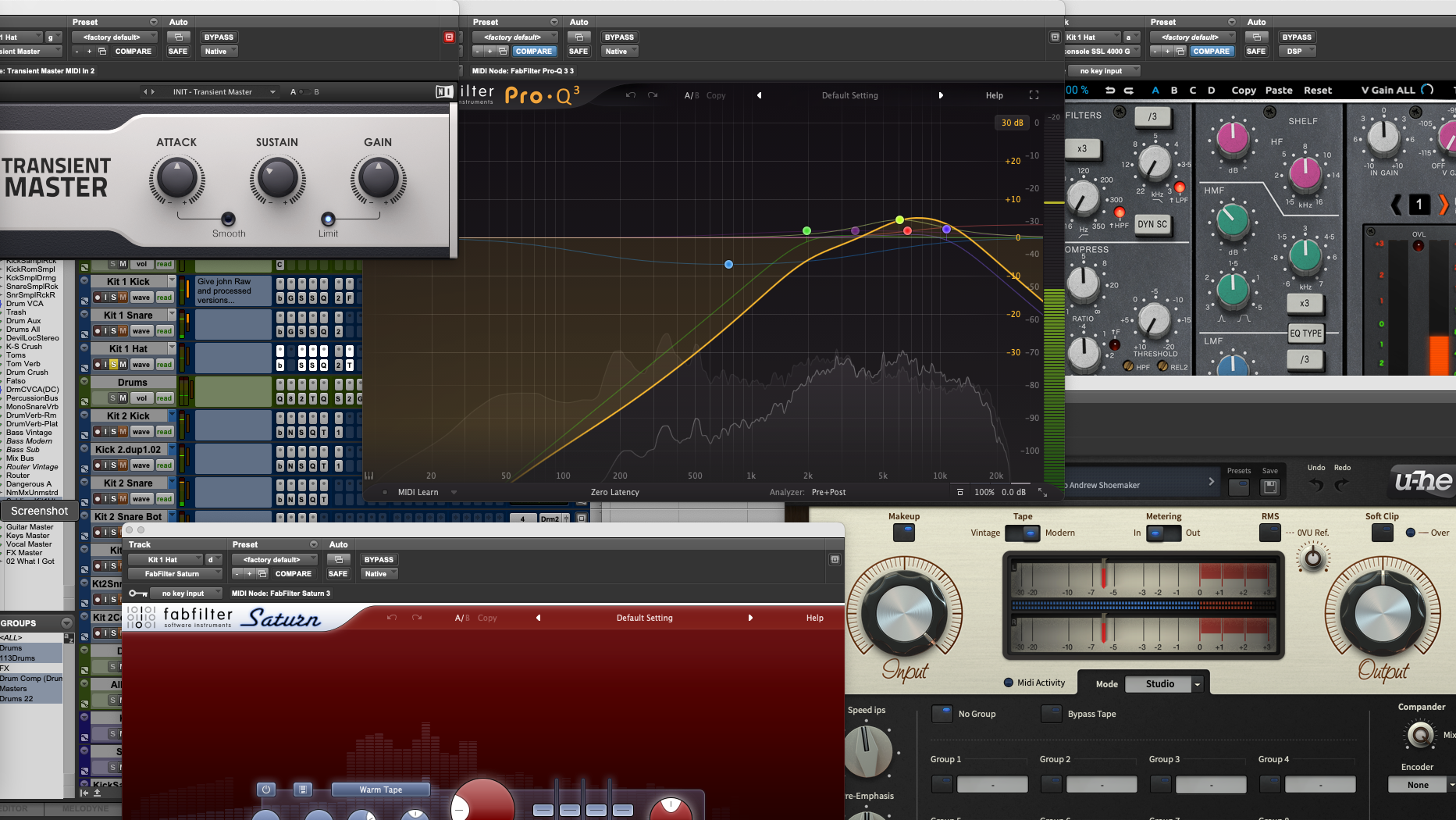Click the SSL channel redo arrow icon
Screen dimensions: 1456x820
point(1129,91)
